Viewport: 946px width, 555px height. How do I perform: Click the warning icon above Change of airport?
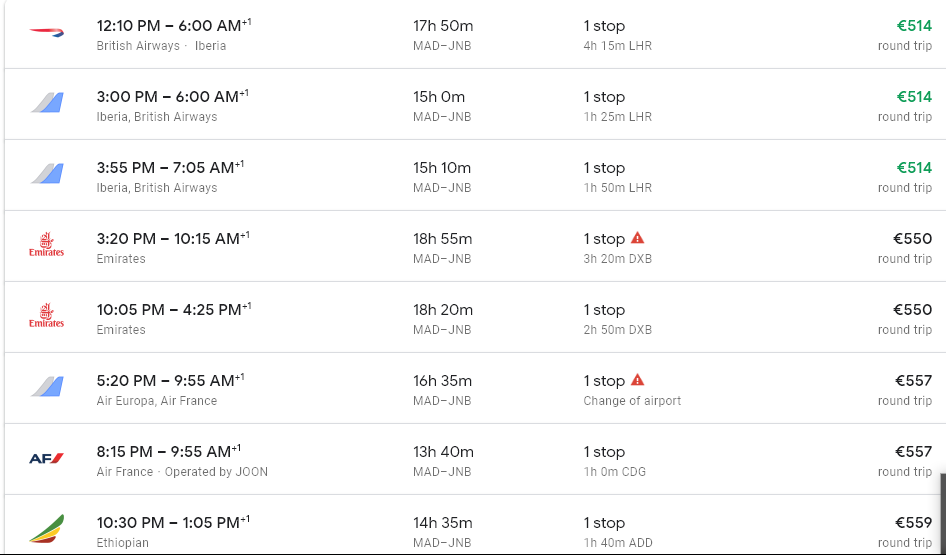tap(638, 380)
